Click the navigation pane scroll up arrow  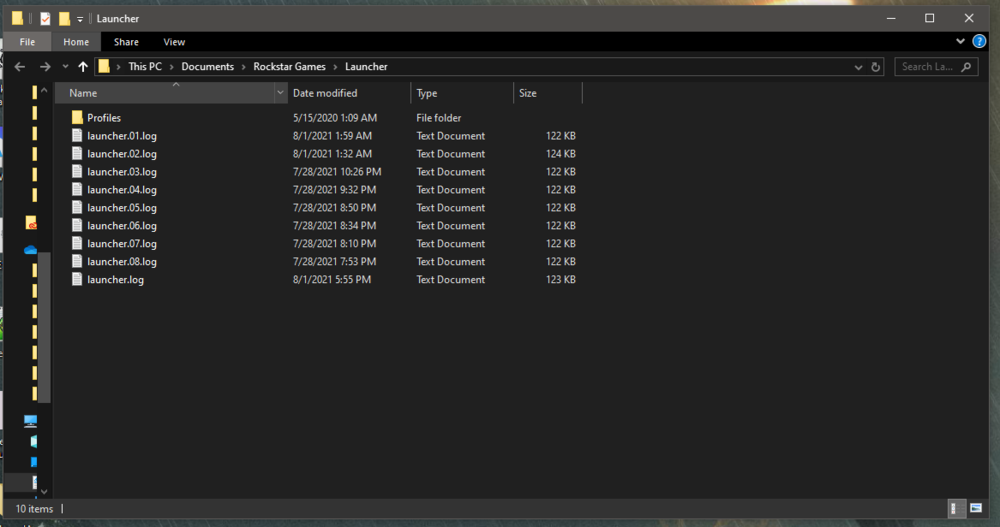click(44, 91)
